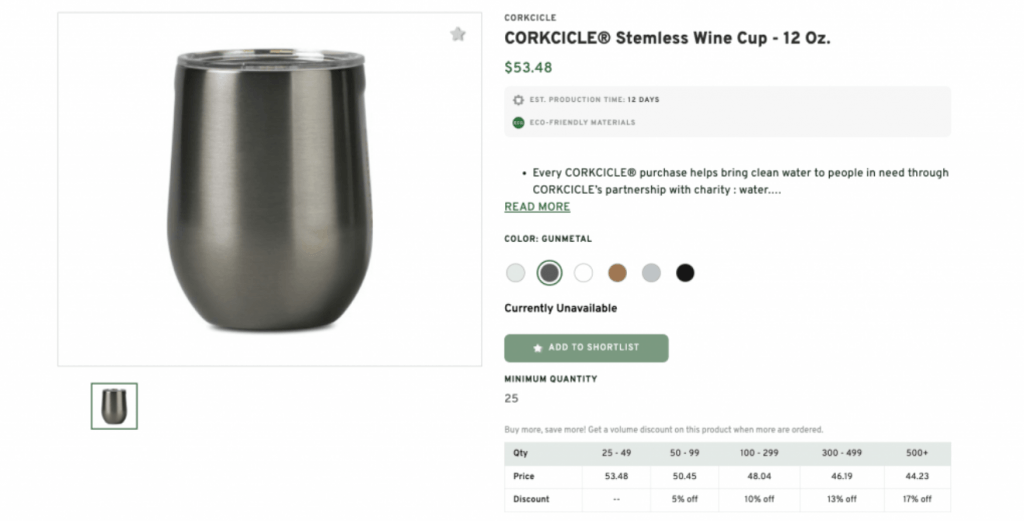The width and height of the screenshot is (1024, 521).
Task: Add the wine cup to shortlist
Action: click(586, 348)
